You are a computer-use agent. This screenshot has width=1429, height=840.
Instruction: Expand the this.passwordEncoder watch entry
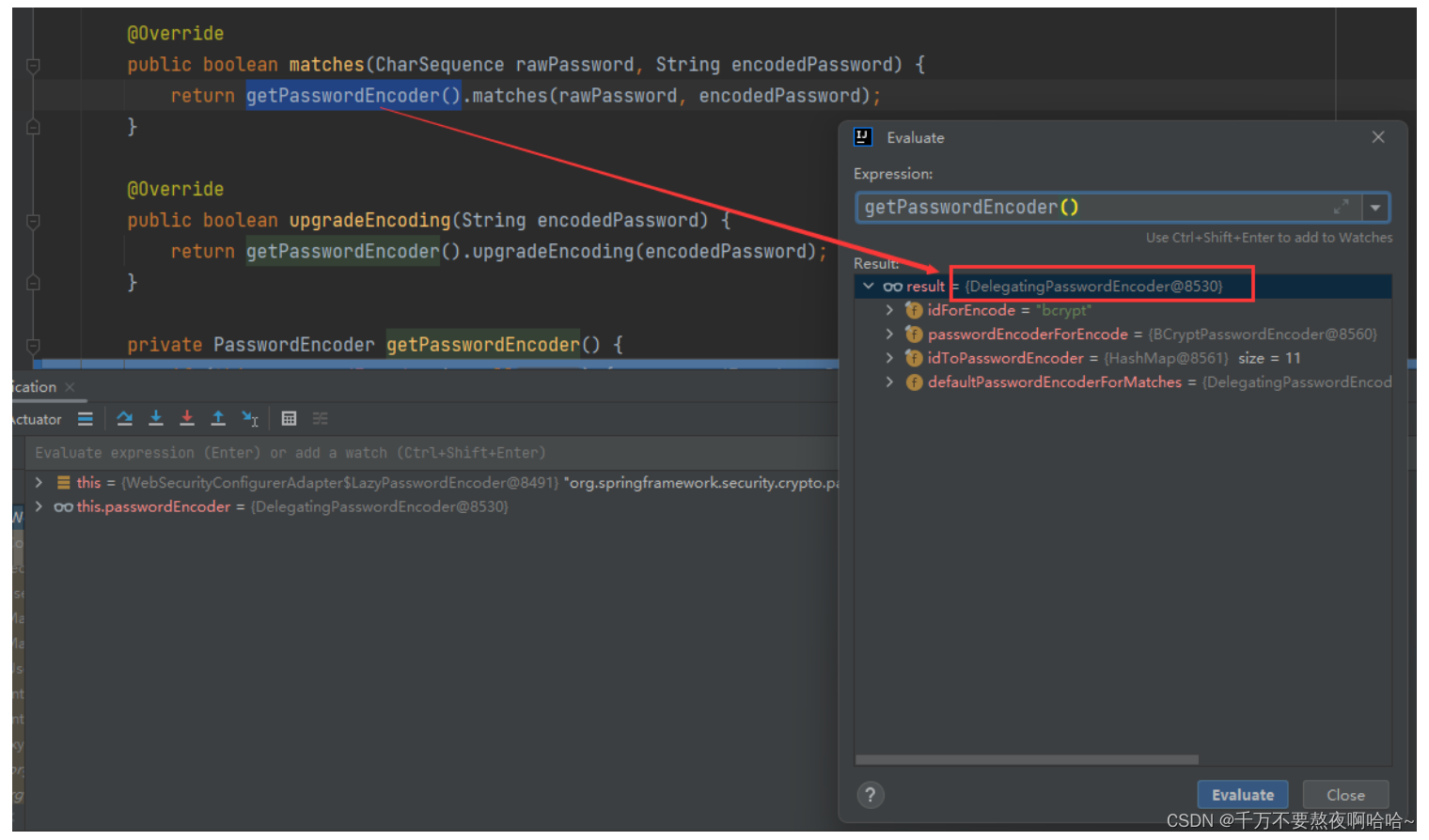(x=39, y=506)
